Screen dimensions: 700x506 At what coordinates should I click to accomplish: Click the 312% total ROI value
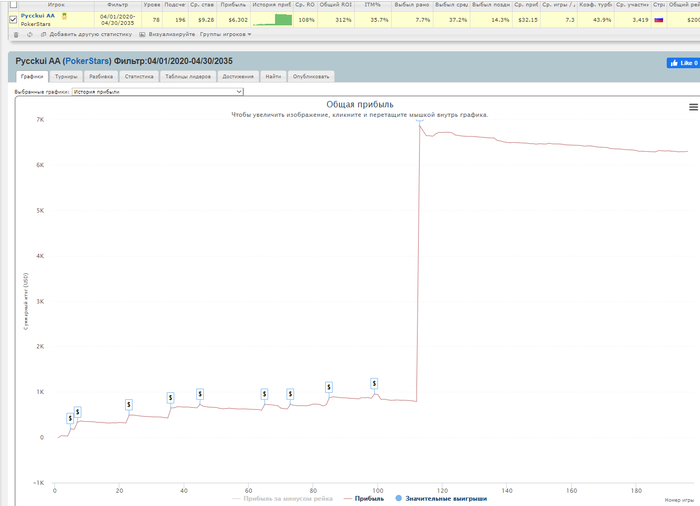point(343,20)
